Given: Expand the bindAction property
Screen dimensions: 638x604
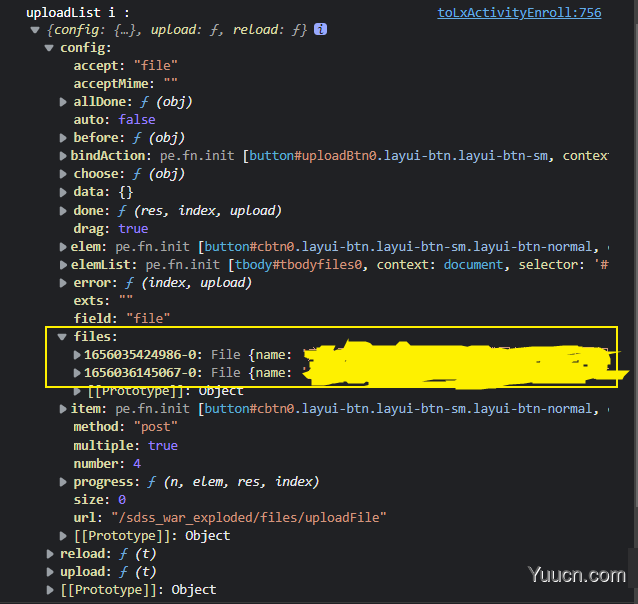Looking at the screenshot, I should [x=63, y=156].
